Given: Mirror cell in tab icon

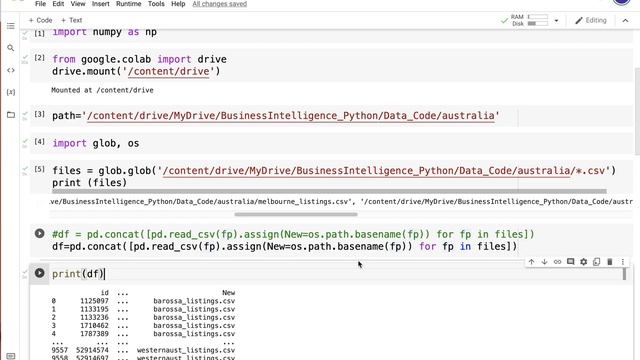Looking at the screenshot, I should 596,262.
